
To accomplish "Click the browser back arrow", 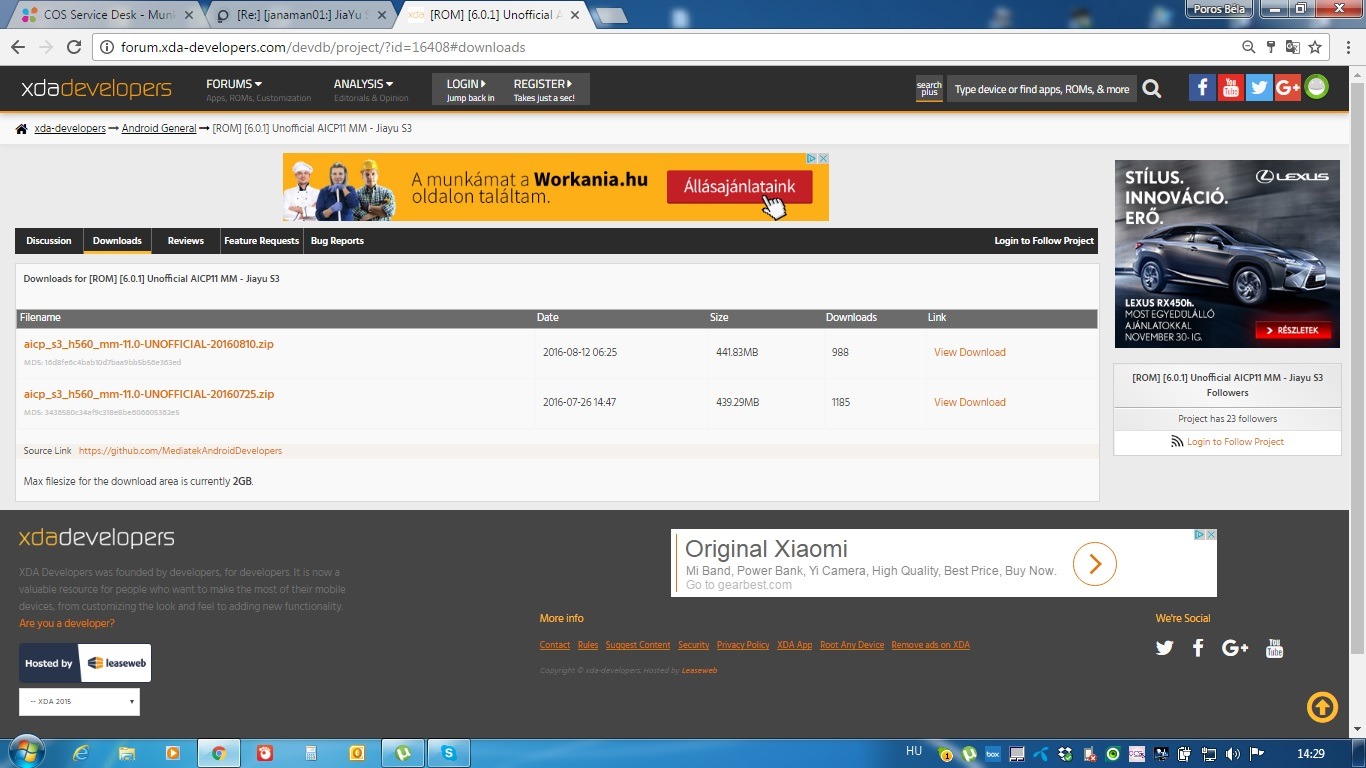I will (x=18, y=47).
